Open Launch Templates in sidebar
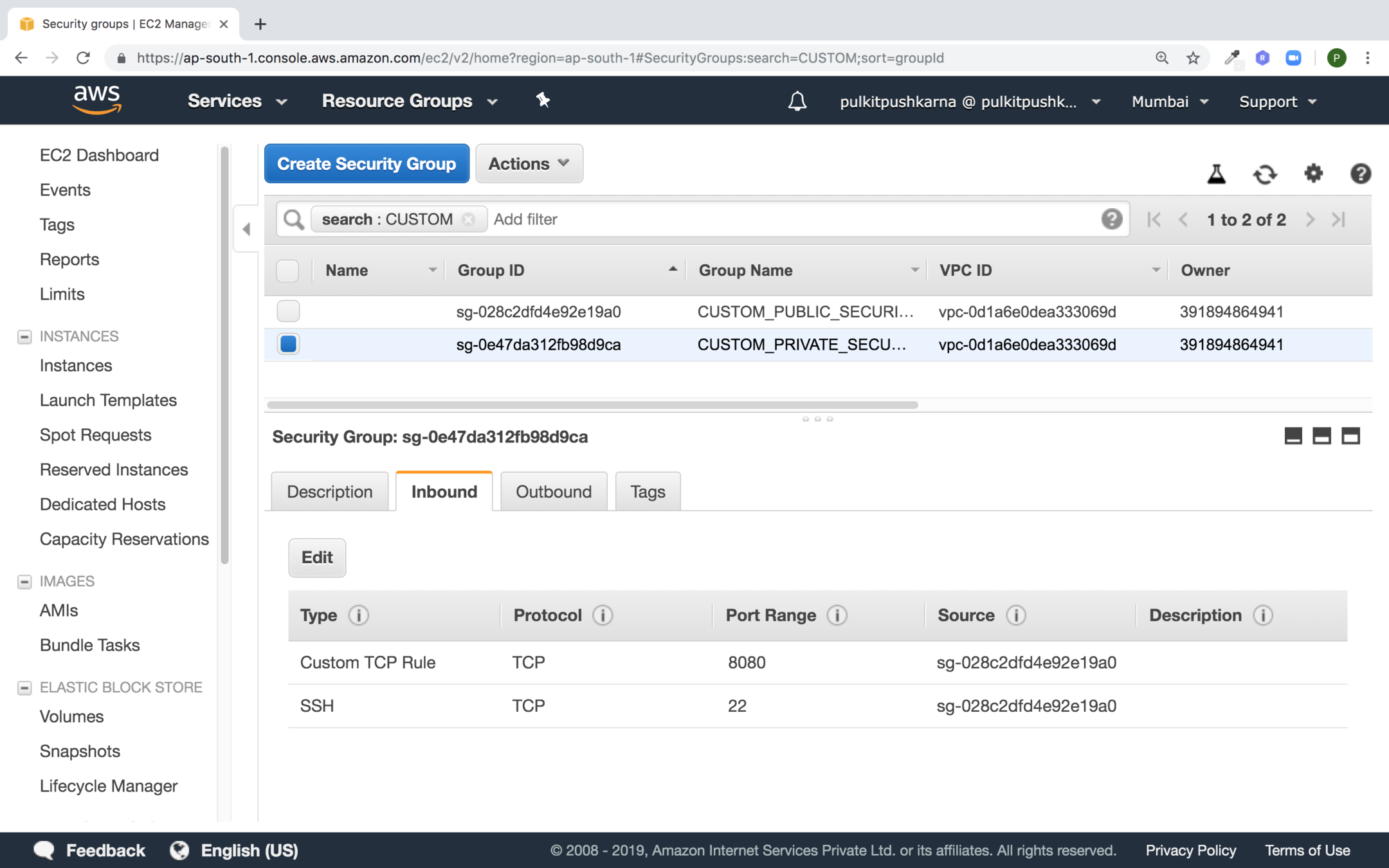The height and width of the screenshot is (868, 1389). tap(108, 400)
